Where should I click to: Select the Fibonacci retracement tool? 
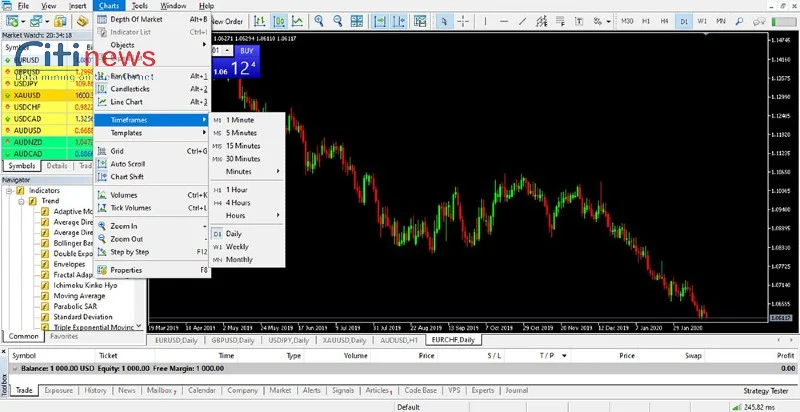pyautogui.click(x=560, y=21)
